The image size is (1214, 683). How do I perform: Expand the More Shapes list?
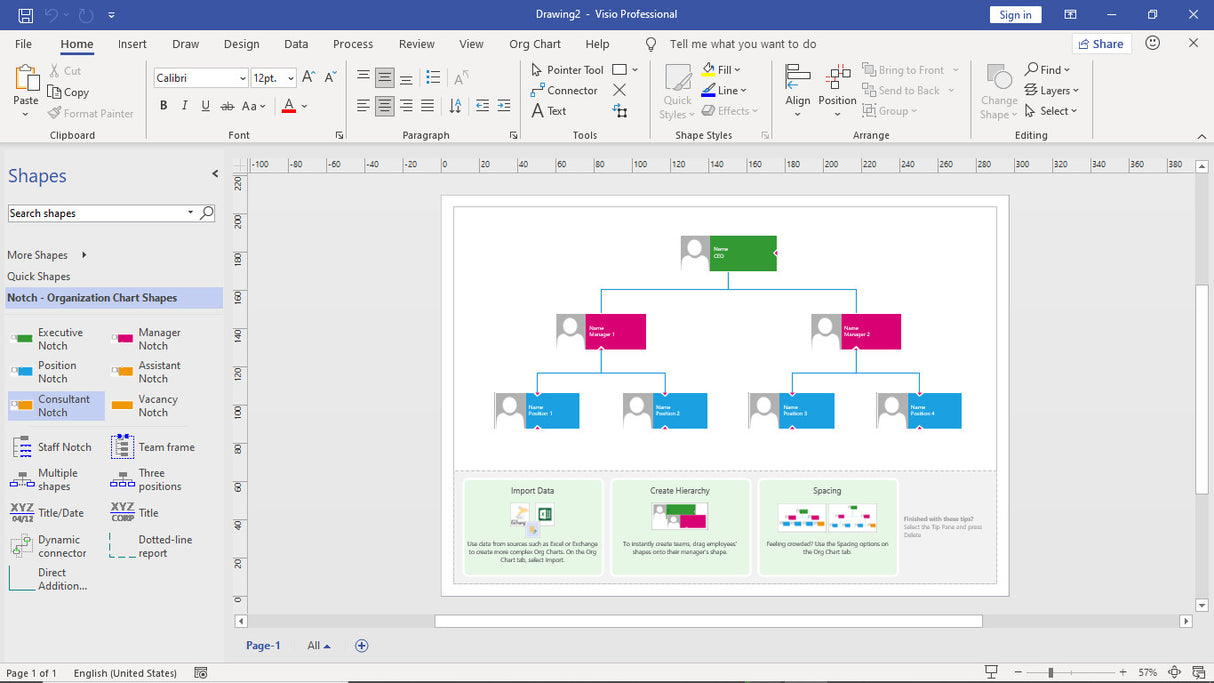[38, 255]
